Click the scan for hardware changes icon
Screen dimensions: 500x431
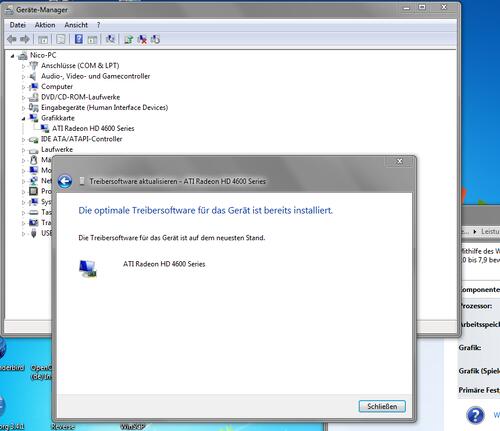pos(110,39)
